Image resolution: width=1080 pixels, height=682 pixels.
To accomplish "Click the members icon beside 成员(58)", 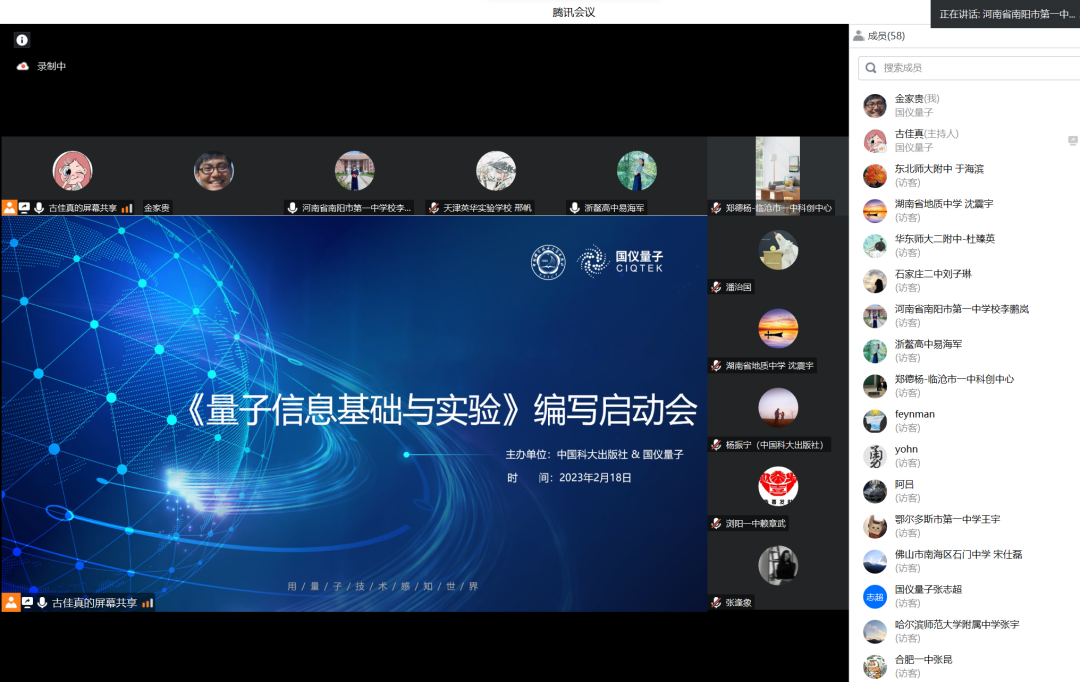I will coord(858,35).
